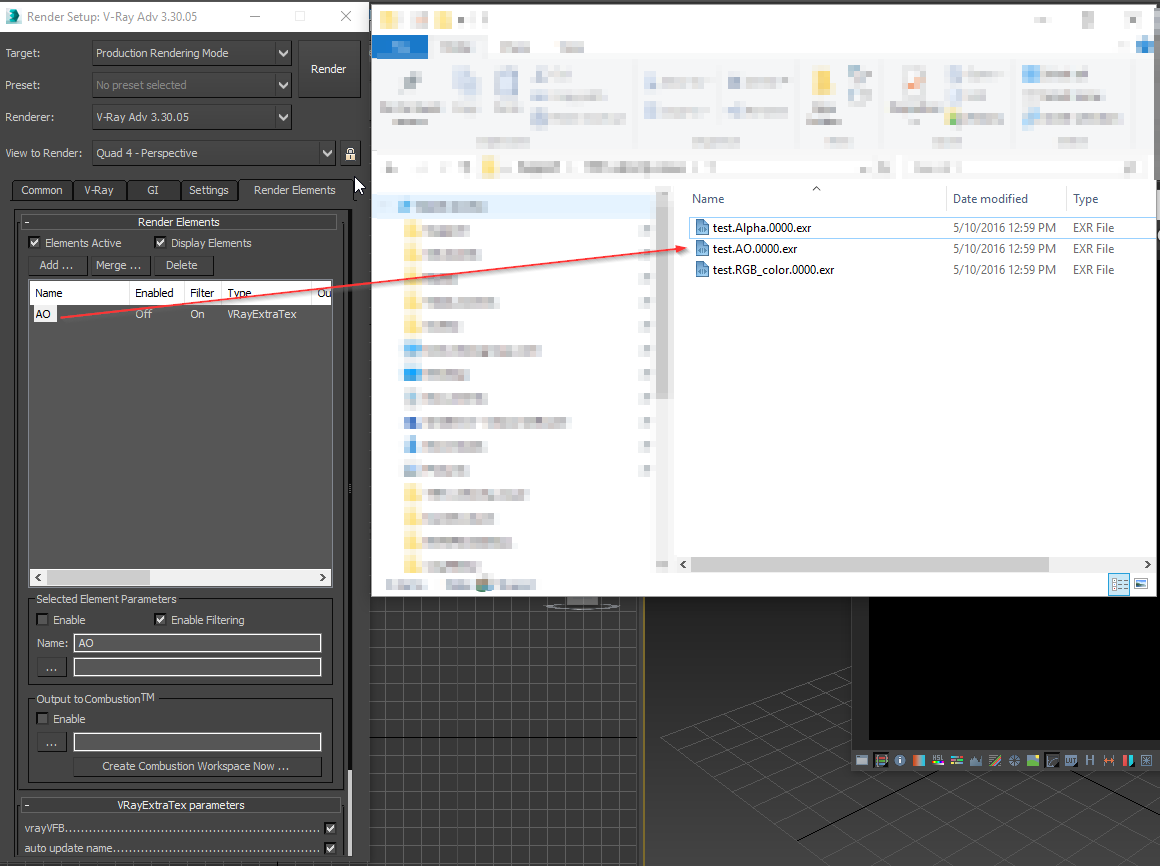Viewport: 1160px width, 866px height.
Task: Sort files by Date modified column
Action: [990, 199]
